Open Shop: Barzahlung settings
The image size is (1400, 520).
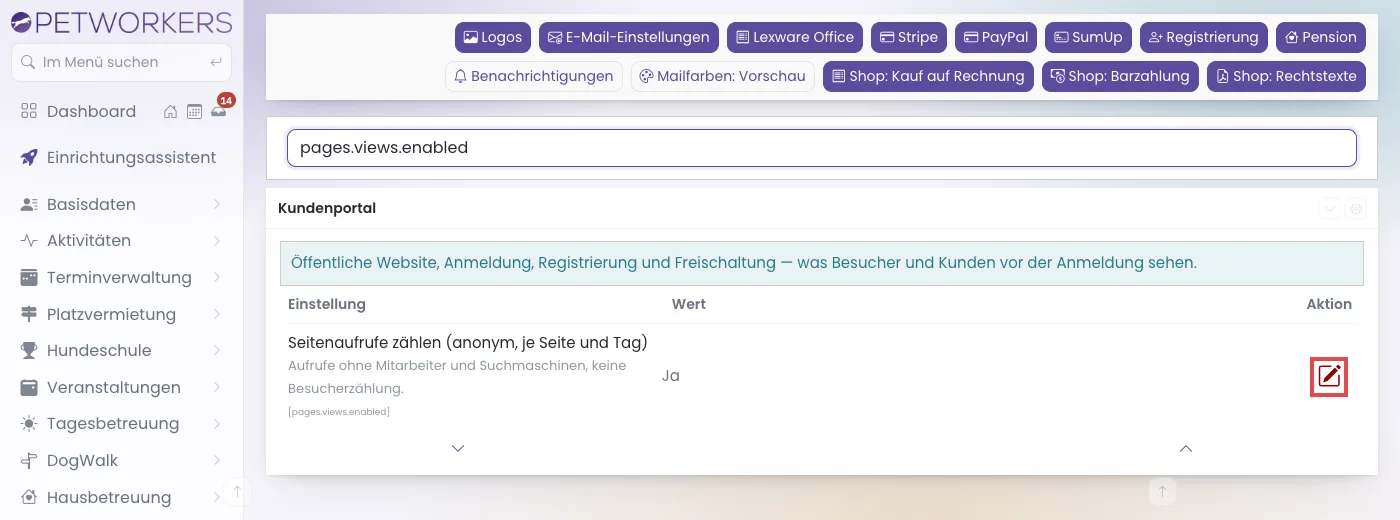(1120, 76)
